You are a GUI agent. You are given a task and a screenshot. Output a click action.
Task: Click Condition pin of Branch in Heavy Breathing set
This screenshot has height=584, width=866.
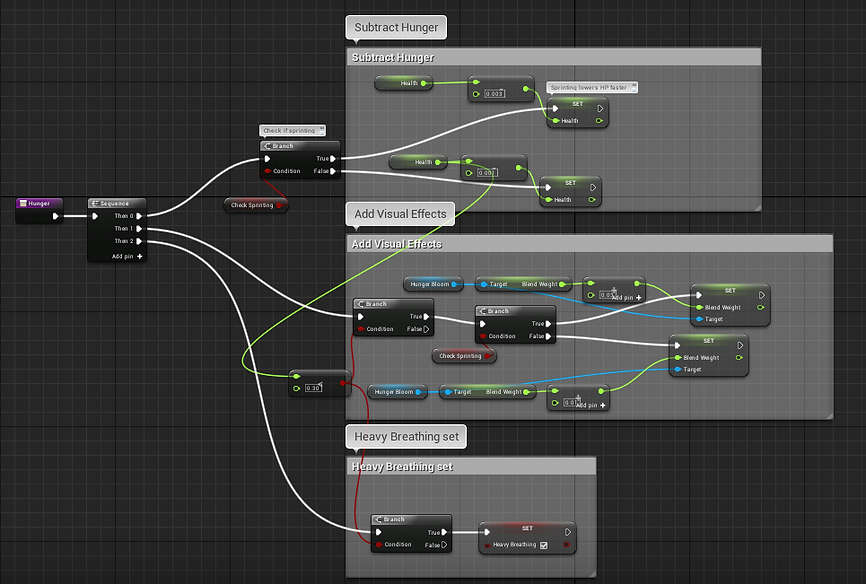click(x=379, y=545)
